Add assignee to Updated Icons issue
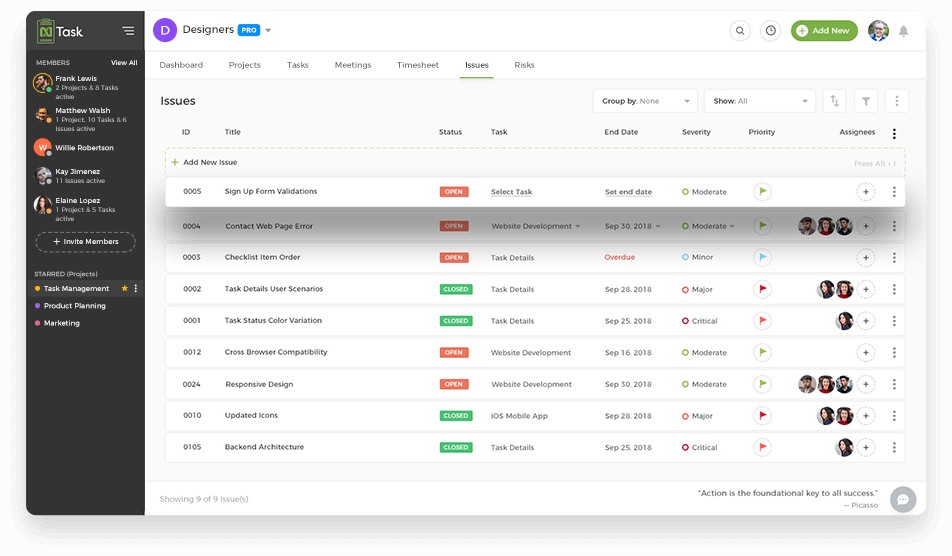952x556 pixels. pyautogui.click(x=866, y=416)
